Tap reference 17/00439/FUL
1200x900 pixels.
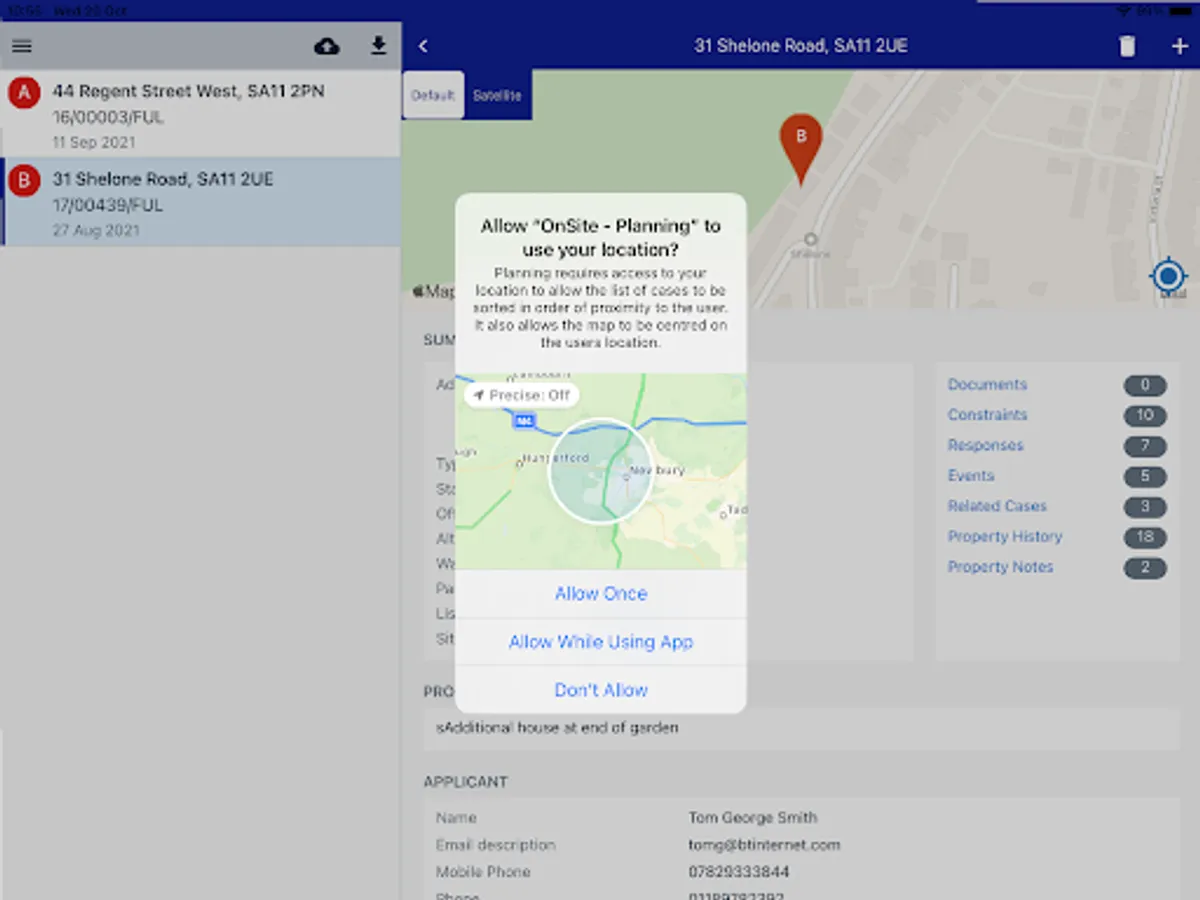pyautogui.click(x=108, y=206)
